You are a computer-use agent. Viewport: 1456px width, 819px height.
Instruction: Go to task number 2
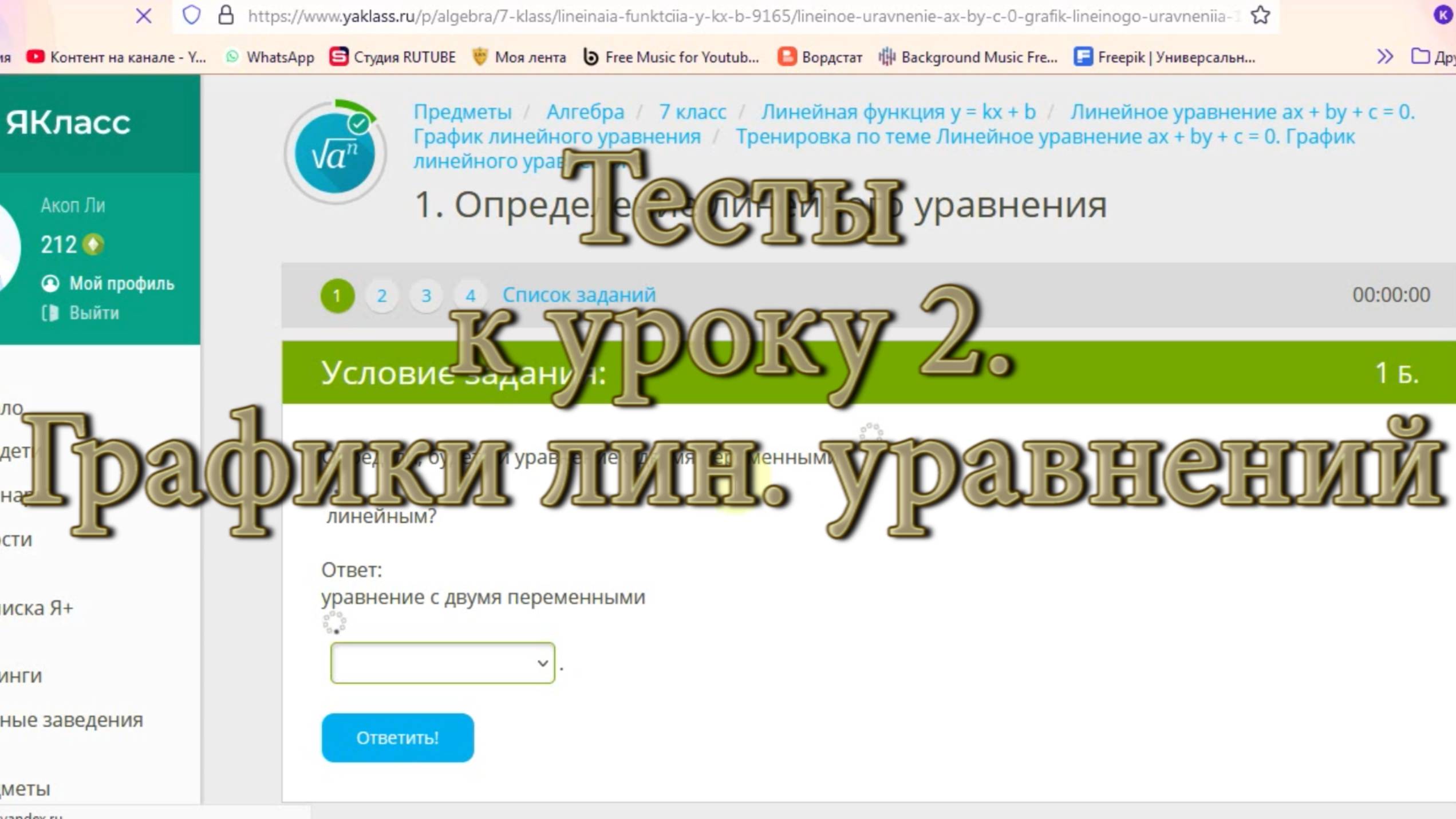pos(381,296)
